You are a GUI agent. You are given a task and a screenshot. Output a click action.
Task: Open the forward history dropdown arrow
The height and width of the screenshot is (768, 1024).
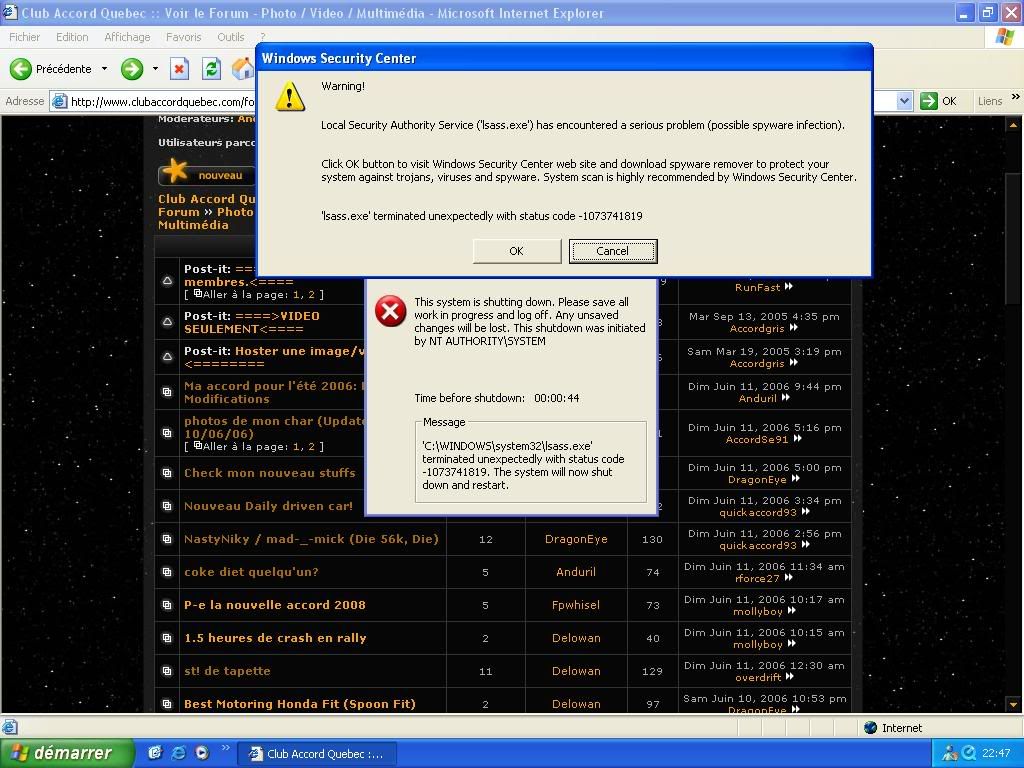[155, 69]
